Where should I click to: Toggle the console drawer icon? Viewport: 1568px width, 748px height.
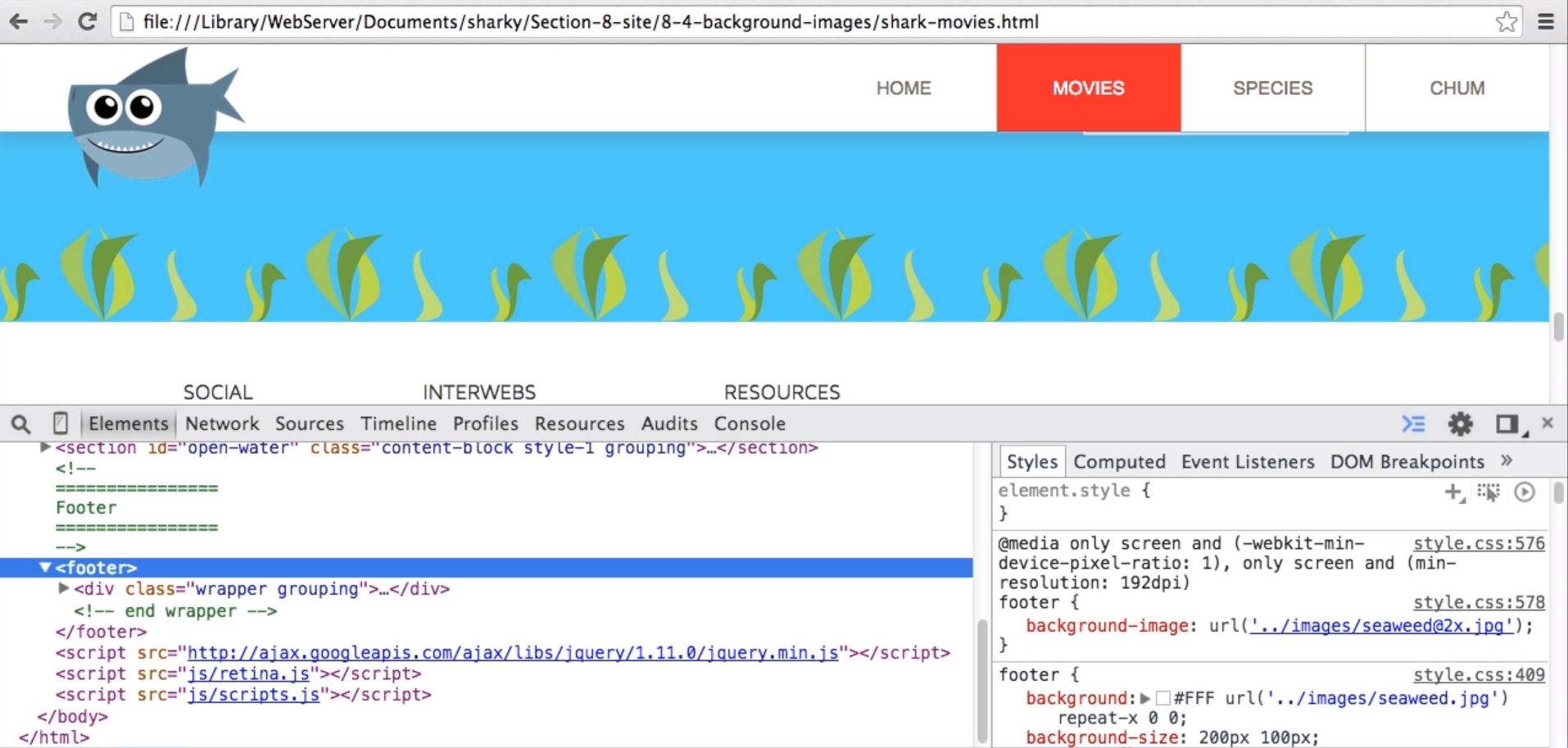1413,424
